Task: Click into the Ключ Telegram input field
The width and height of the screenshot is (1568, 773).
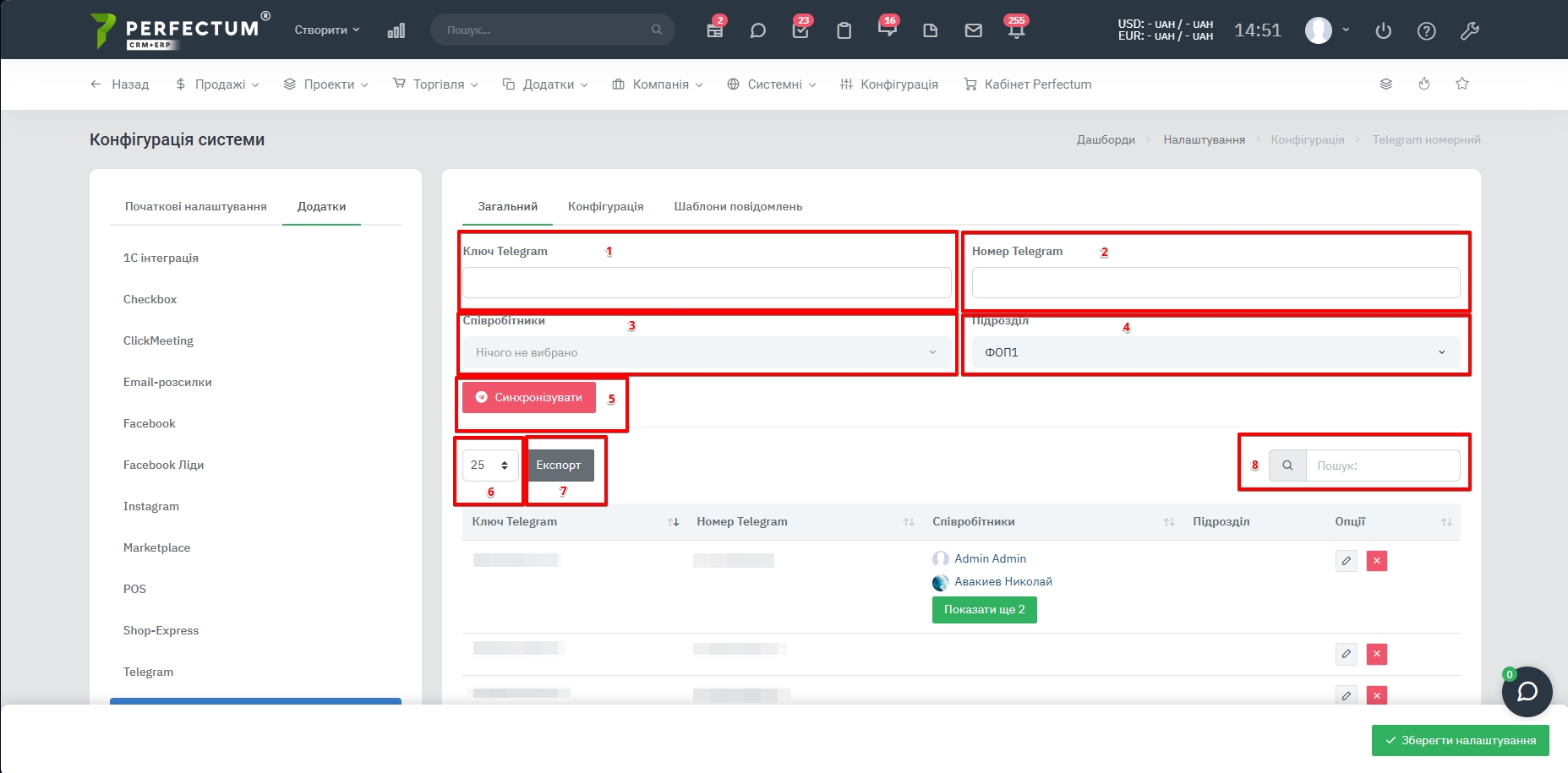Action: click(706, 283)
